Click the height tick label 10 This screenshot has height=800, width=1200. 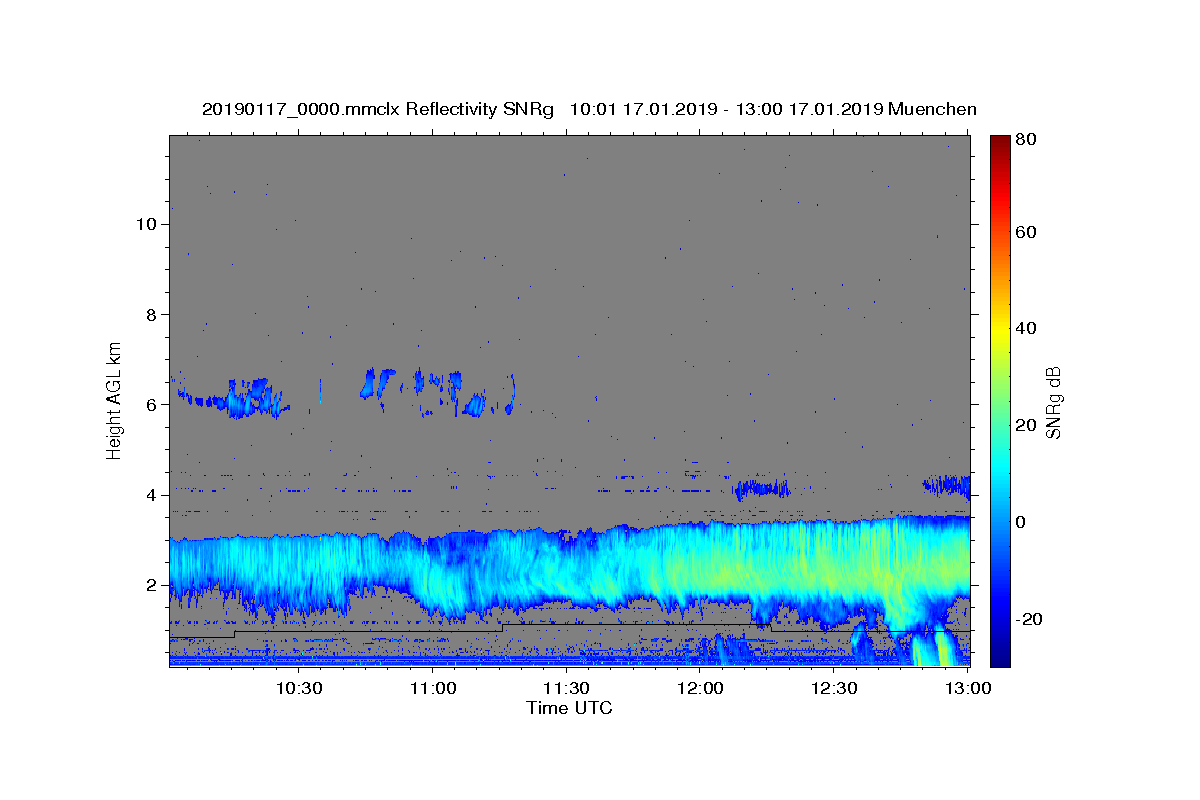(145, 224)
